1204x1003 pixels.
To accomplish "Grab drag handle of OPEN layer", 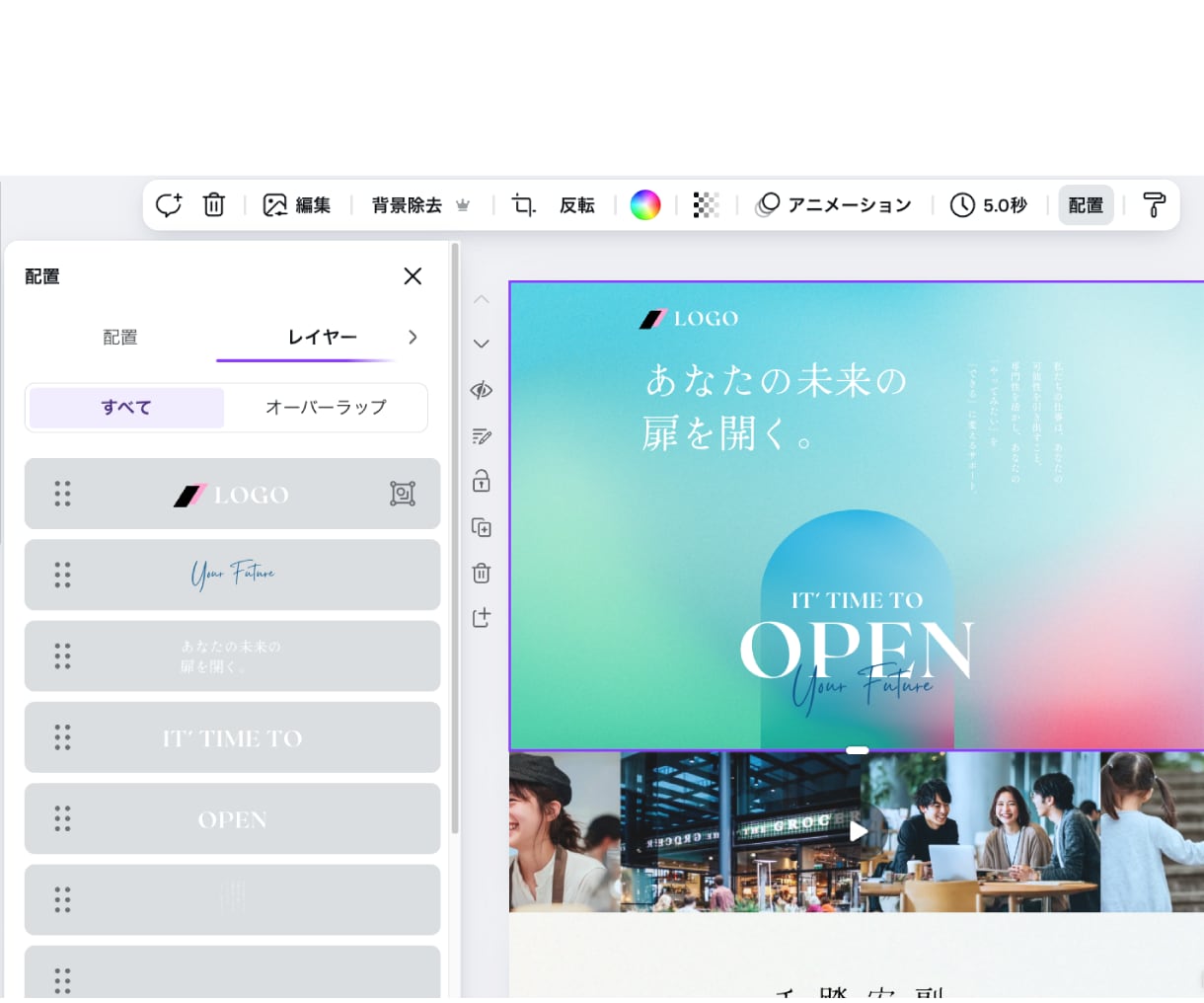I will click(62, 818).
